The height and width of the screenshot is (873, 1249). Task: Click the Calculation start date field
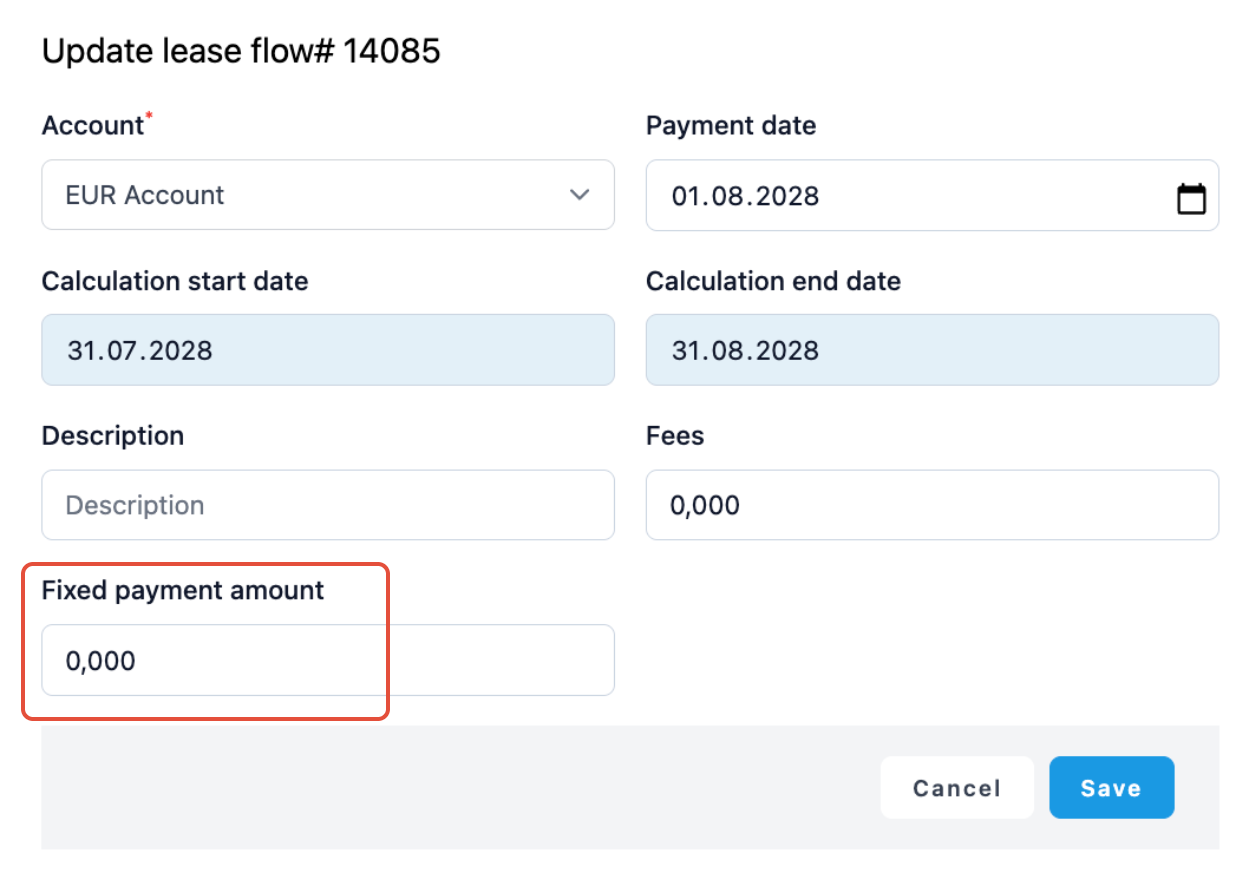click(327, 350)
